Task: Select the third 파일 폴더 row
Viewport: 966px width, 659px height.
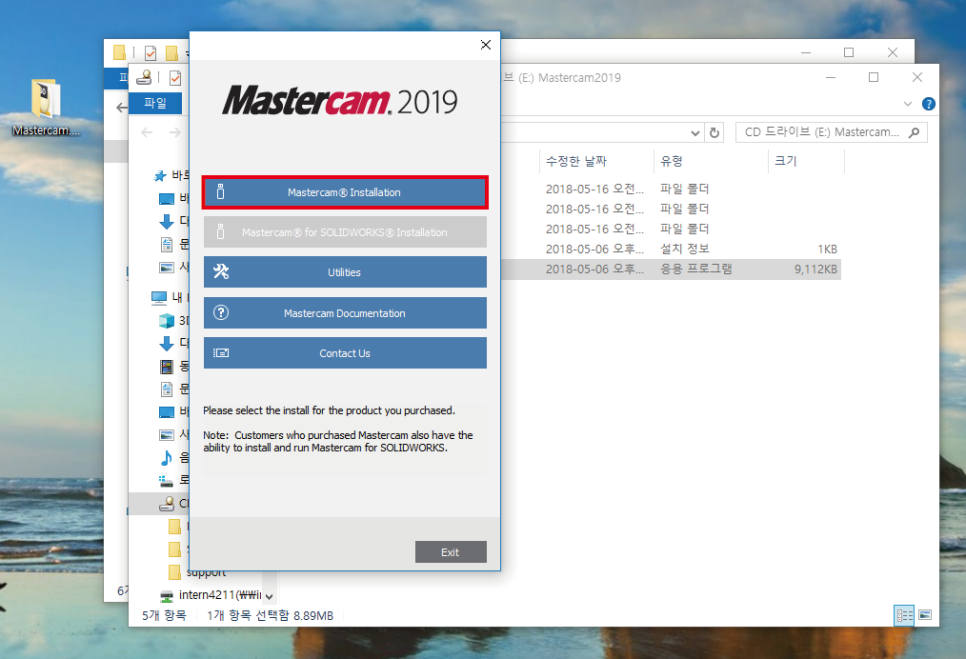Action: (672, 228)
